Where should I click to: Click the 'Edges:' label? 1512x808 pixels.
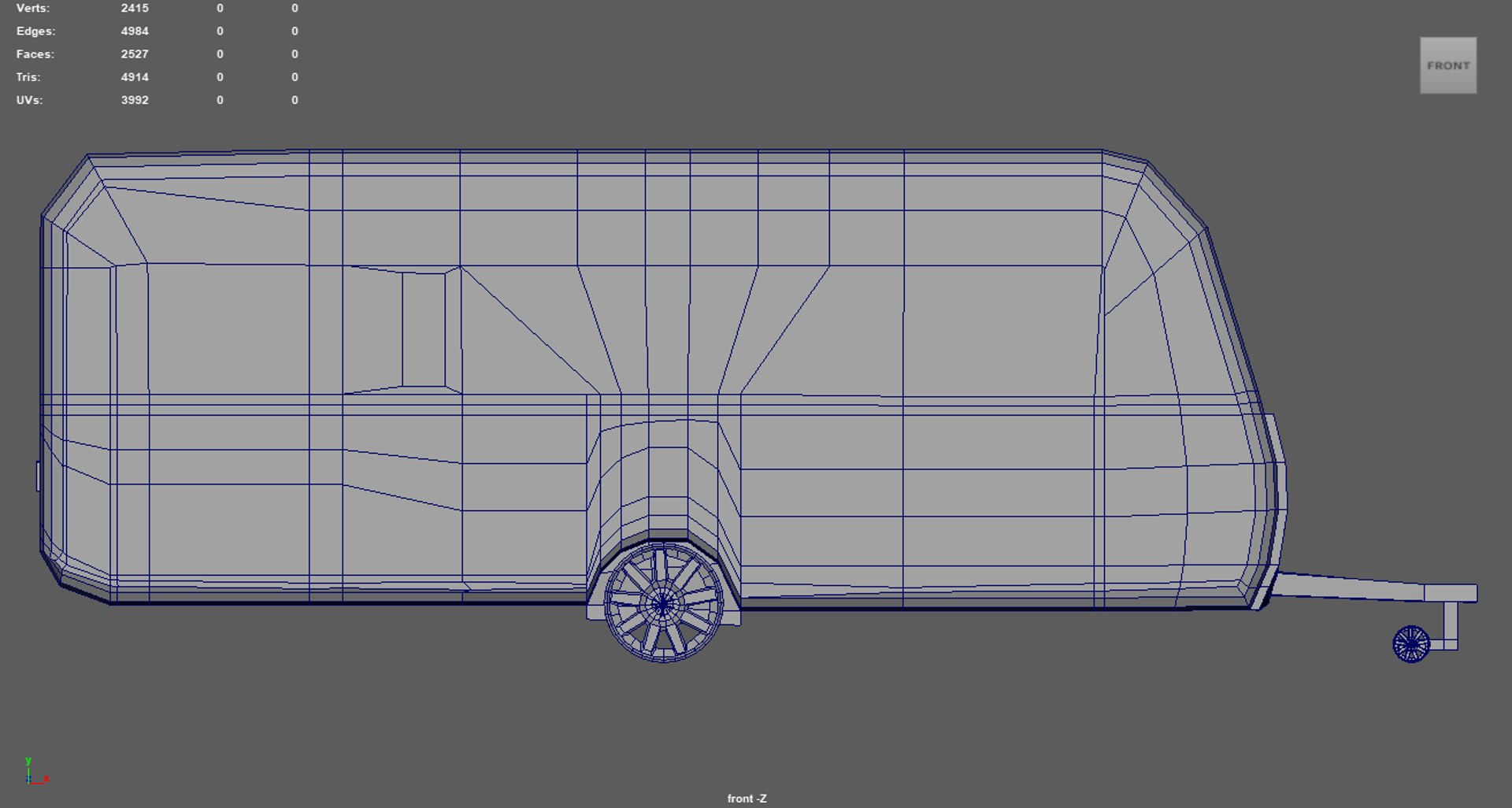pos(35,31)
